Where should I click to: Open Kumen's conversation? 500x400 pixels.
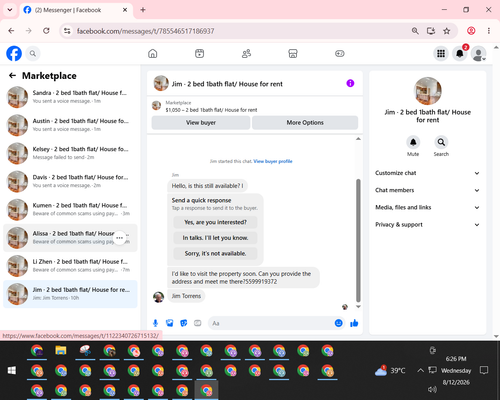point(70,209)
